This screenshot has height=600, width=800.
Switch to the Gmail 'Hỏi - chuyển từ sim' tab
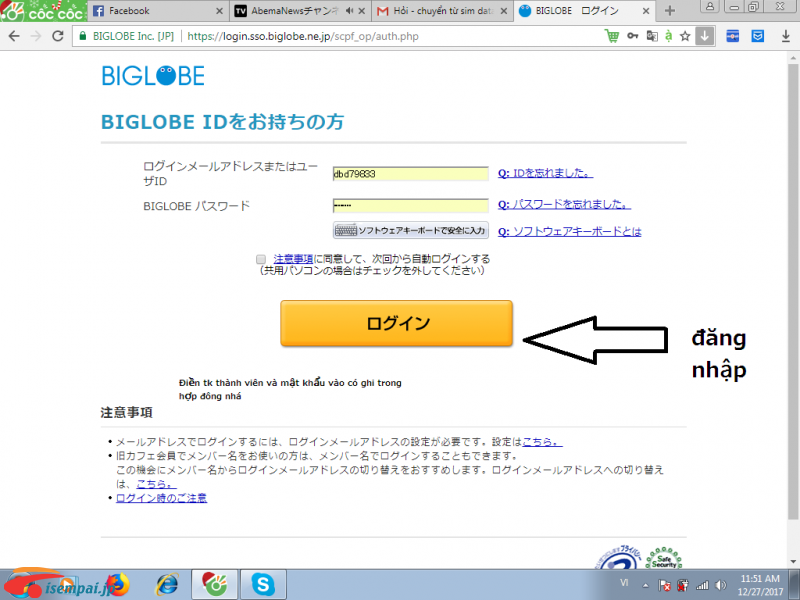[442, 11]
